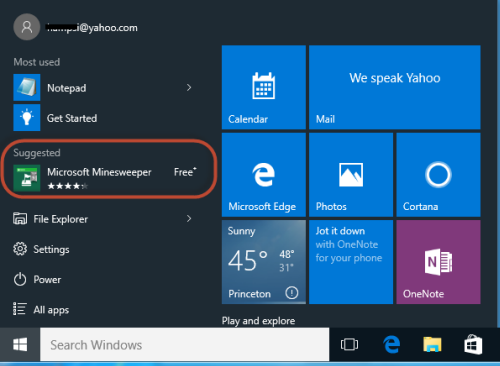Launch Edge from the taskbar

point(392,344)
